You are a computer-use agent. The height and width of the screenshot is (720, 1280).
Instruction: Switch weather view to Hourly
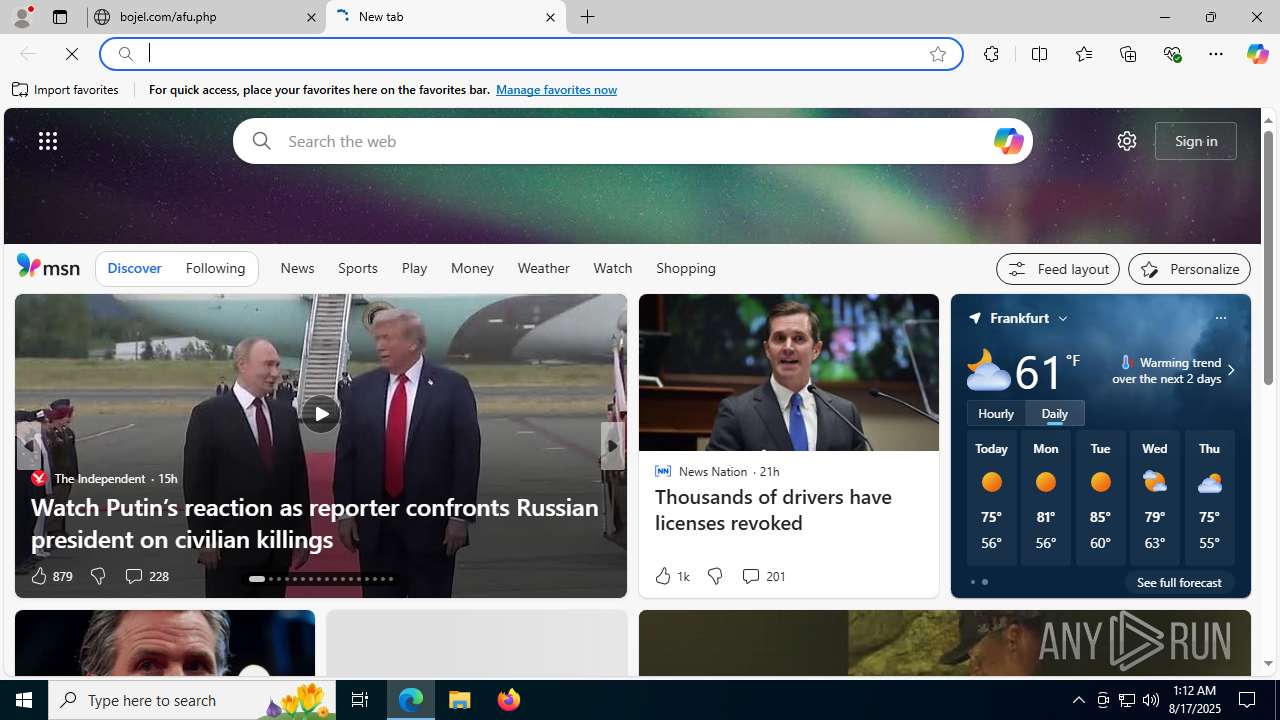point(996,413)
